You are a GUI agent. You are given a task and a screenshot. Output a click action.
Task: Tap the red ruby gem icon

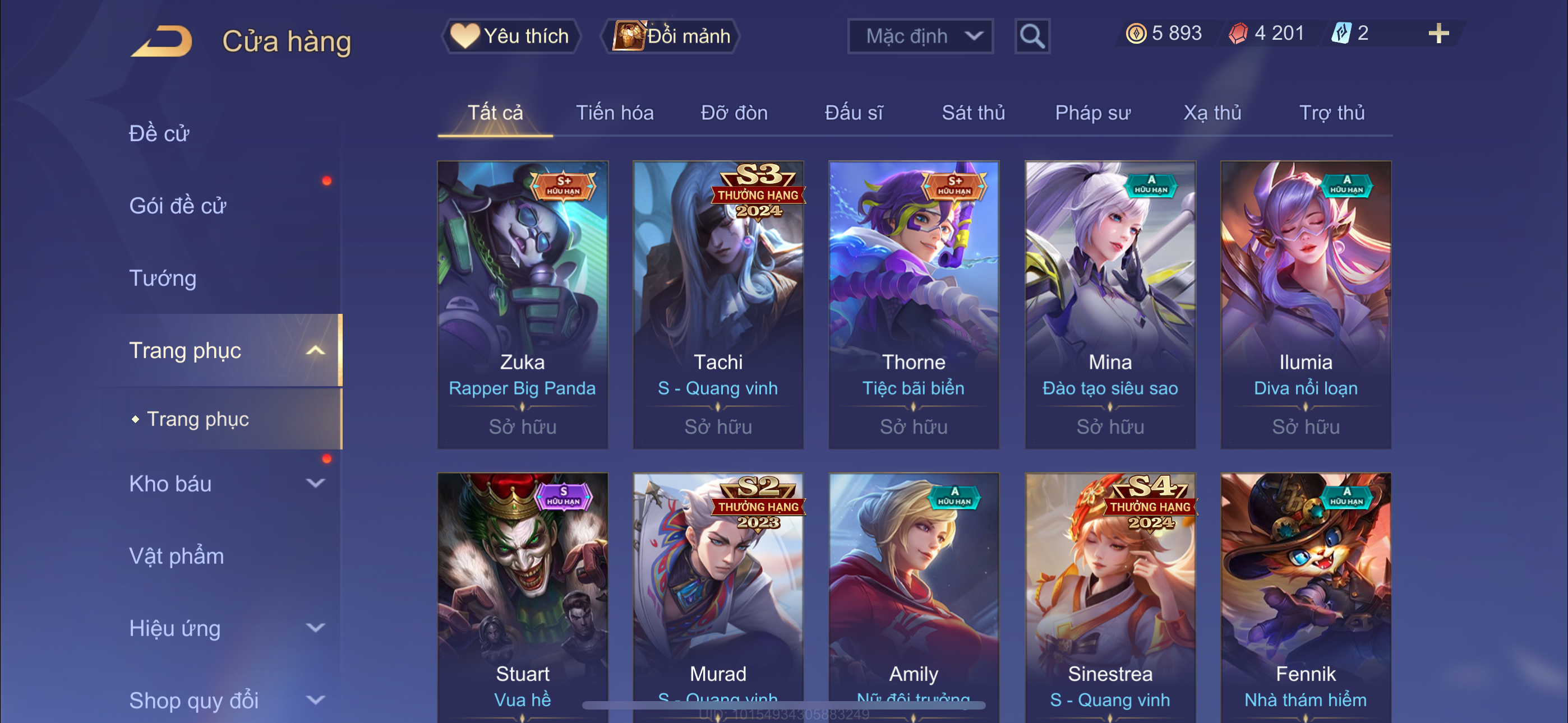pyautogui.click(x=1238, y=33)
